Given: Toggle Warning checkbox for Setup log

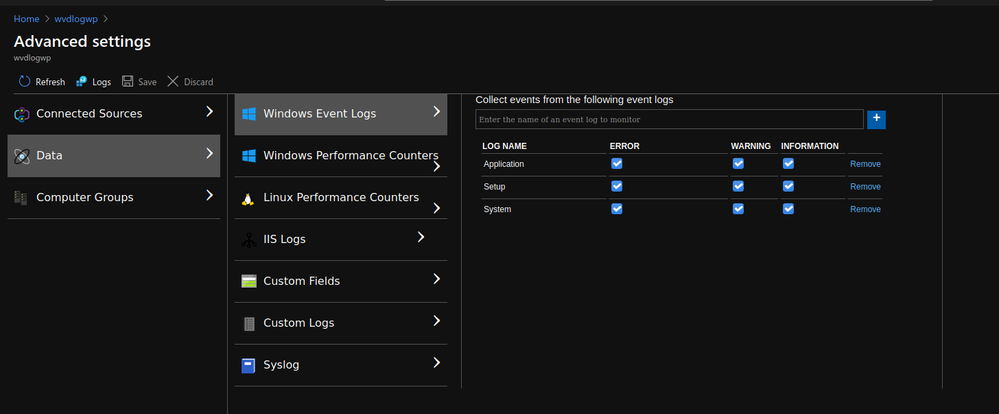Looking at the screenshot, I should pyautogui.click(x=738, y=186).
